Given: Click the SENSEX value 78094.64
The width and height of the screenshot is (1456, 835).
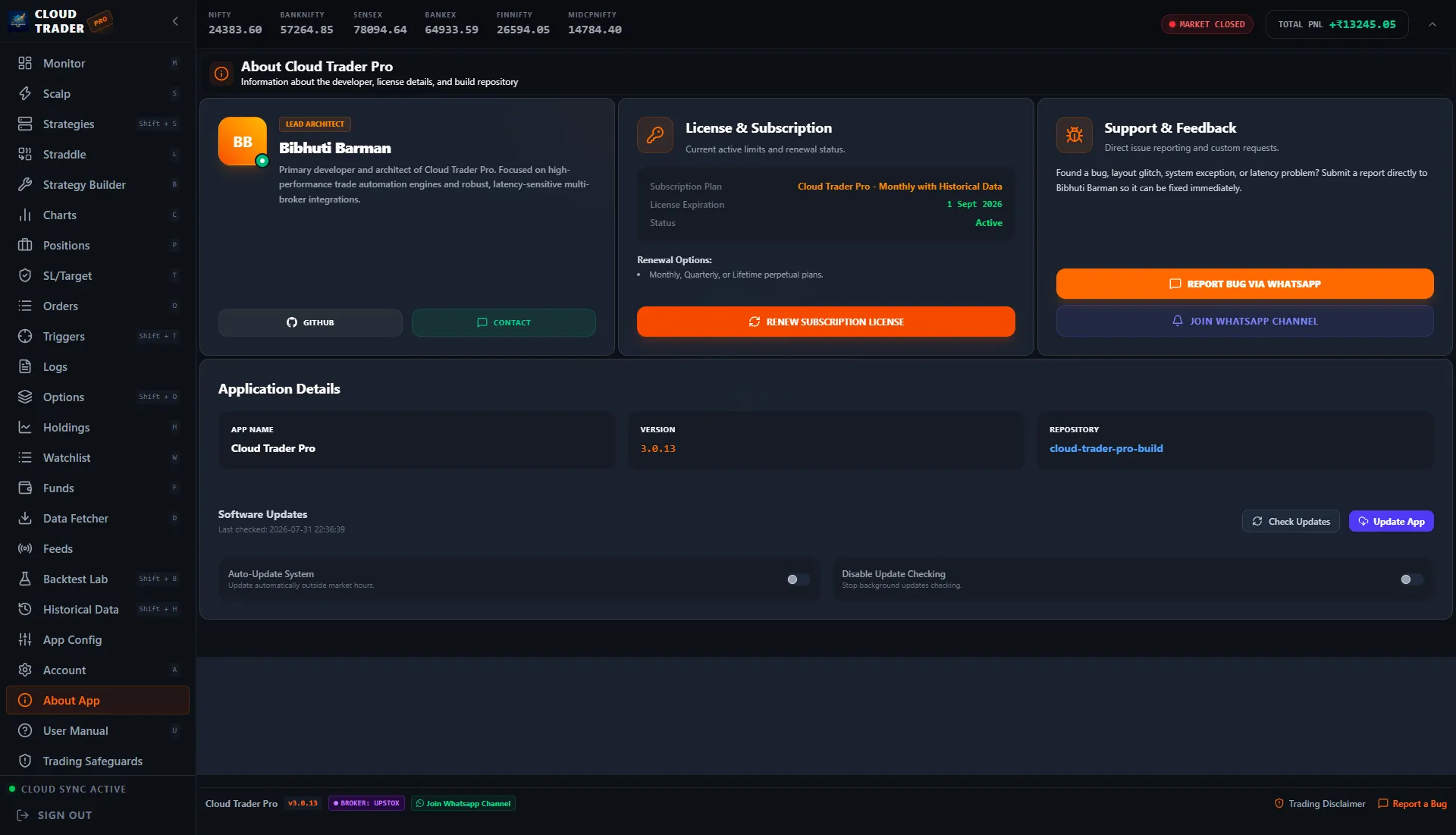Looking at the screenshot, I should (x=380, y=30).
